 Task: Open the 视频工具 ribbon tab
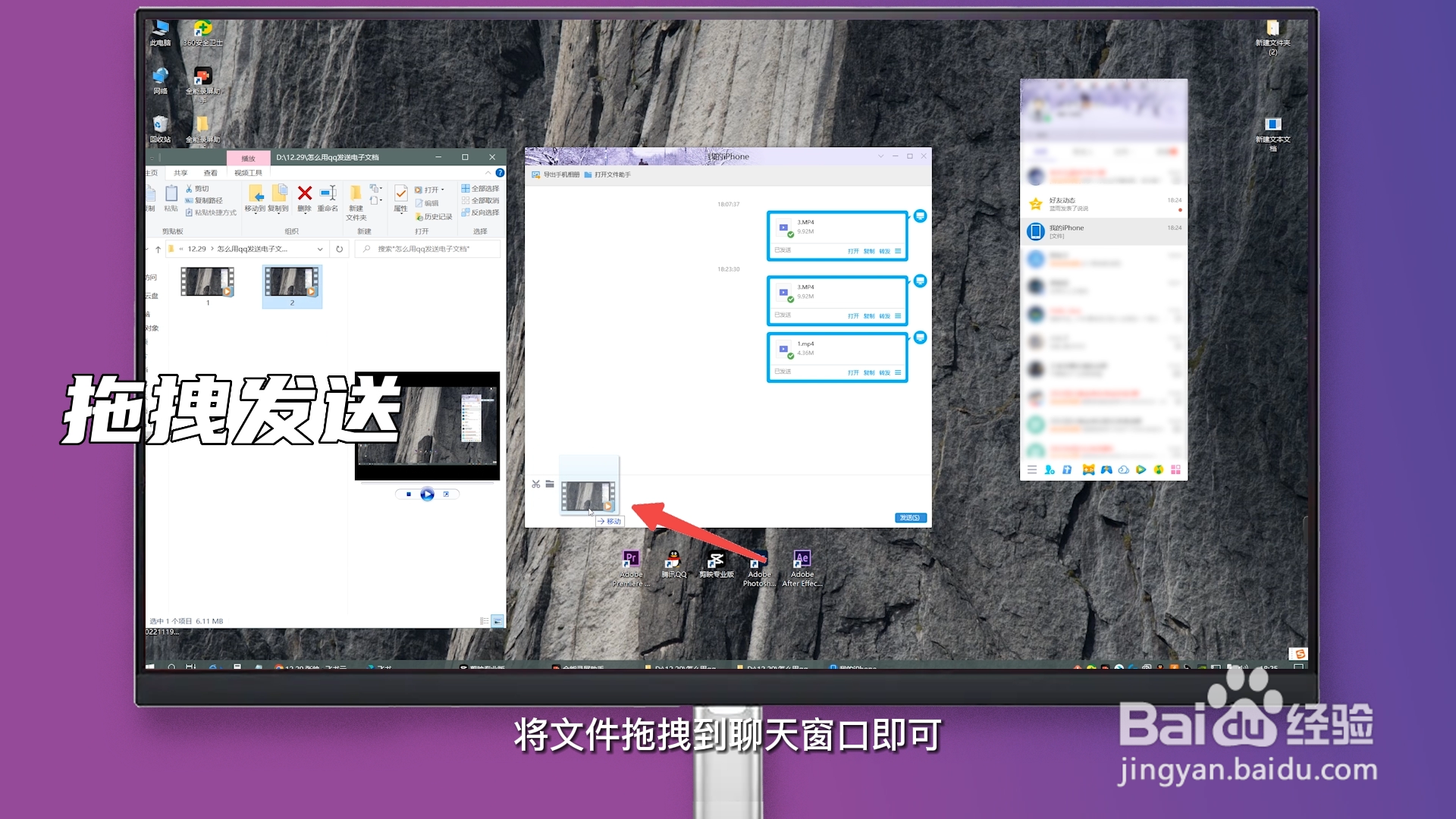248,173
